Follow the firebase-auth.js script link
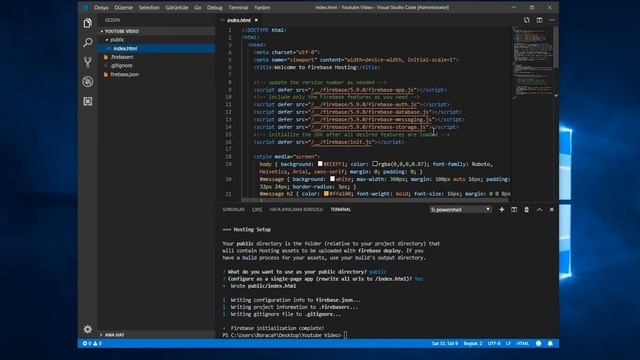Viewport: 640px width, 360px height. (364, 104)
